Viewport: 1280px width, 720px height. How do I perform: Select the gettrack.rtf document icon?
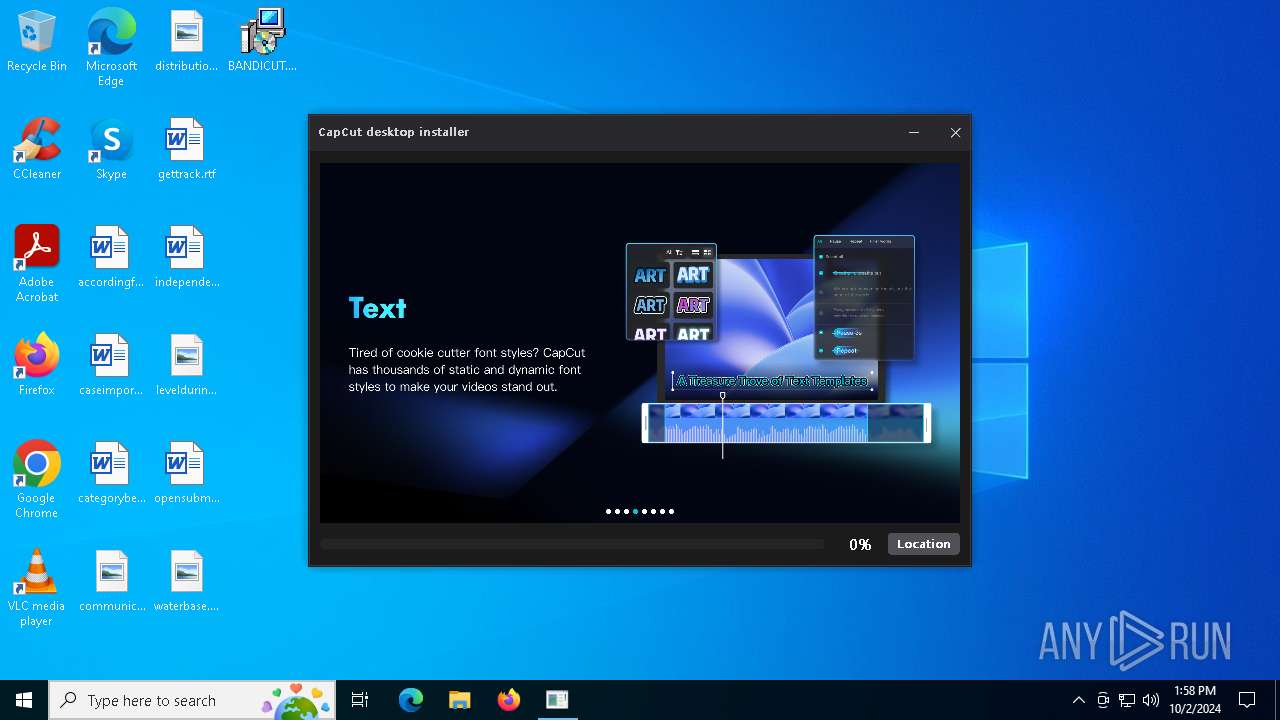186,150
